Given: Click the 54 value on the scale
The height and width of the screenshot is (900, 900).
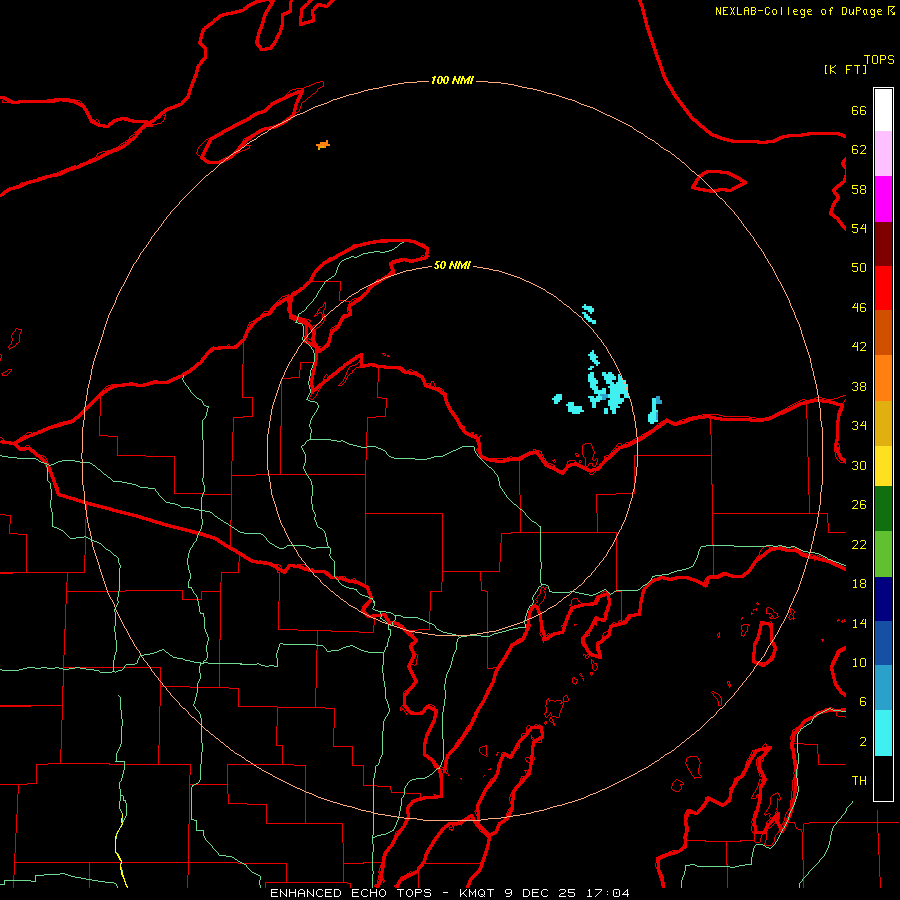Looking at the screenshot, I should click(859, 228).
